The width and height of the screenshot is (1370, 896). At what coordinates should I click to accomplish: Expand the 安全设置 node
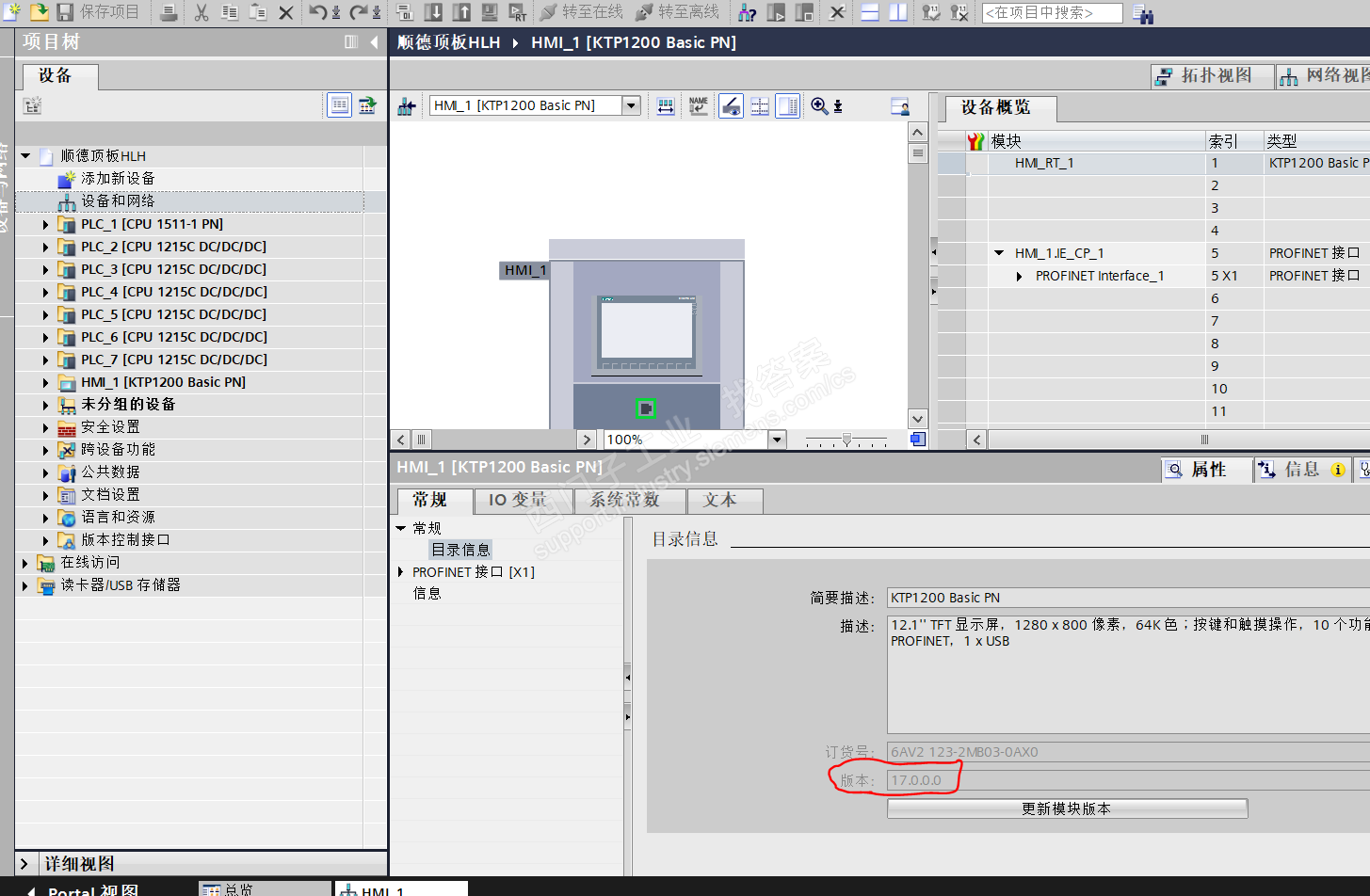(x=45, y=427)
